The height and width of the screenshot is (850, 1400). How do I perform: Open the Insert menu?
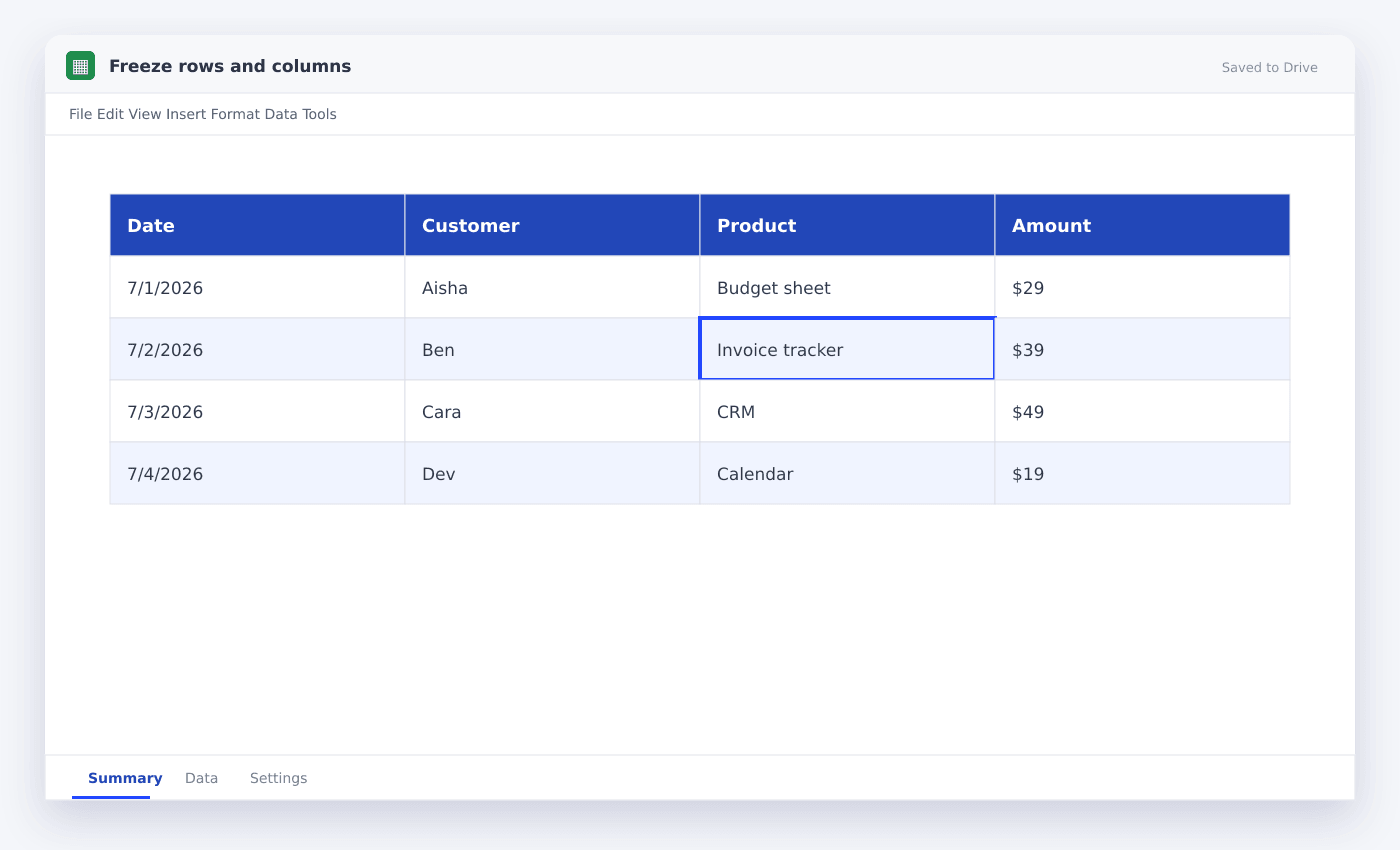[x=186, y=114]
